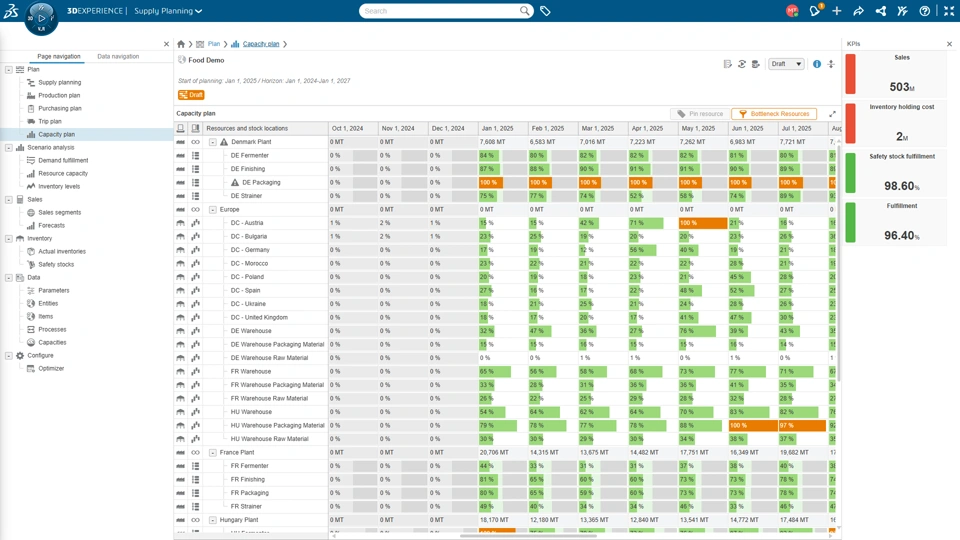
Task: Collapse the Inventory tree node
Action: click(x=9, y=239)
